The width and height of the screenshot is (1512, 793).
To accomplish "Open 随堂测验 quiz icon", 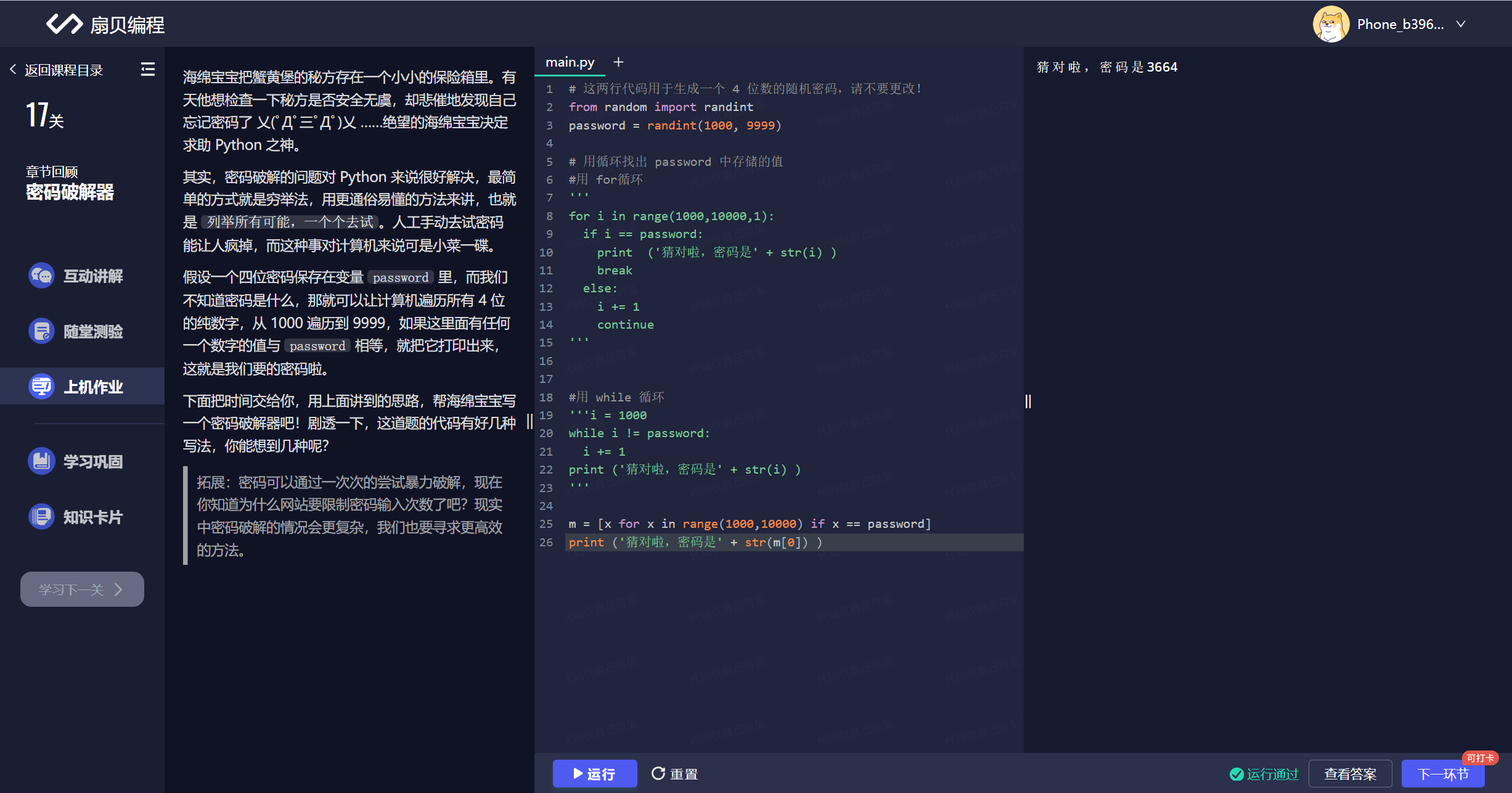I will click(x=42, y=331).
